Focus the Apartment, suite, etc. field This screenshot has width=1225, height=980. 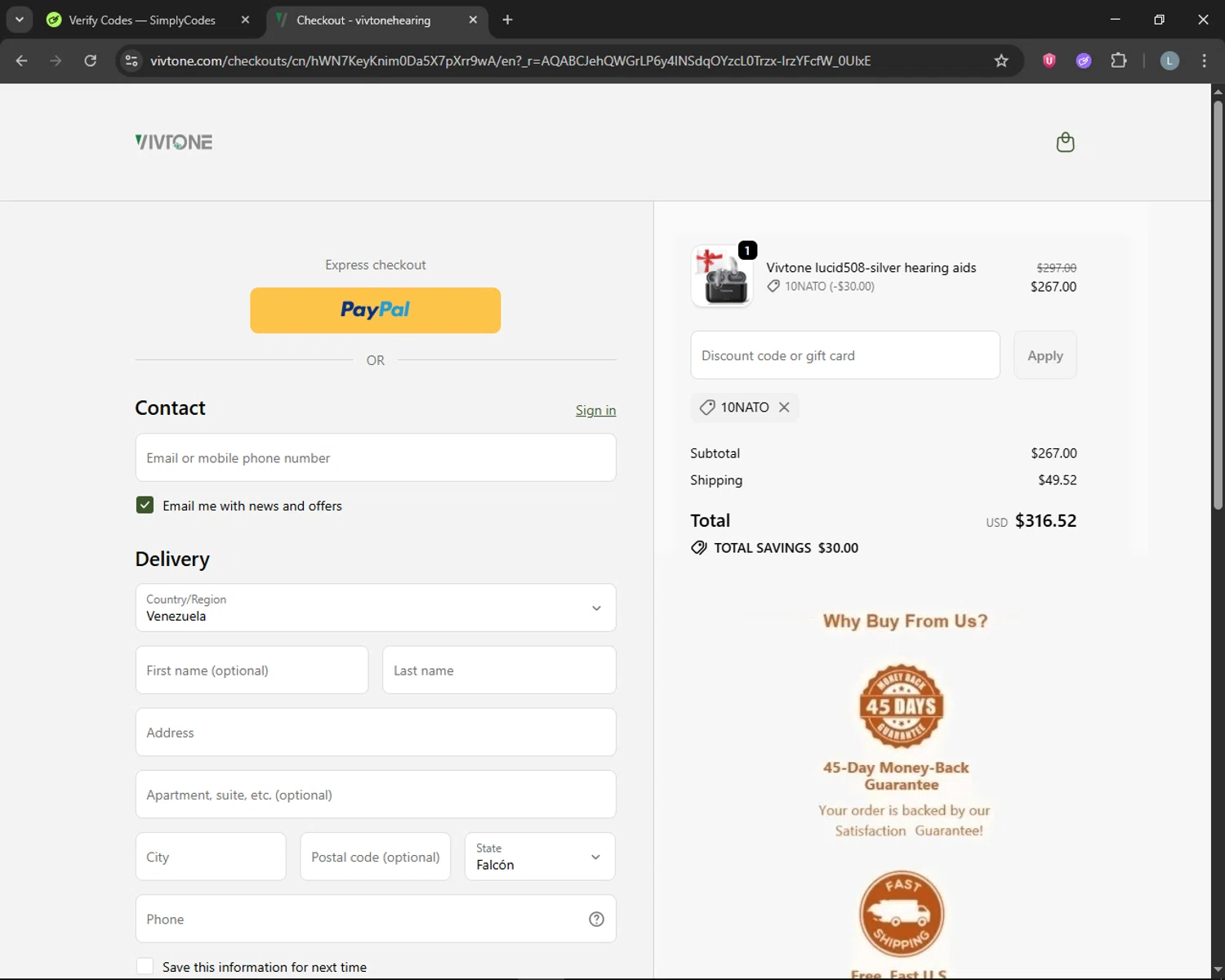coord(376,795)
